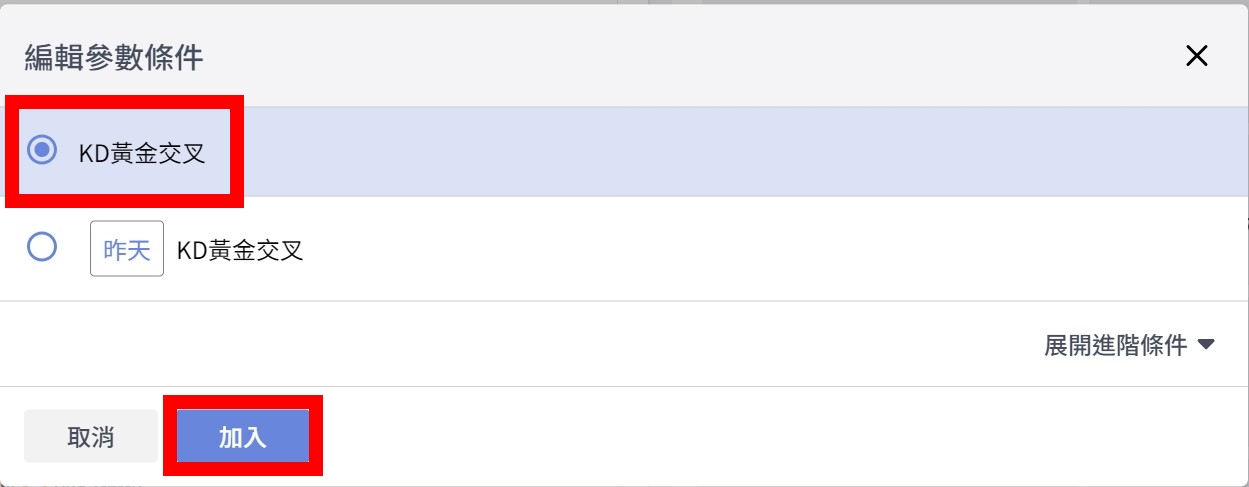Click the 編輯參數條件 dialog title

(114, 57)
